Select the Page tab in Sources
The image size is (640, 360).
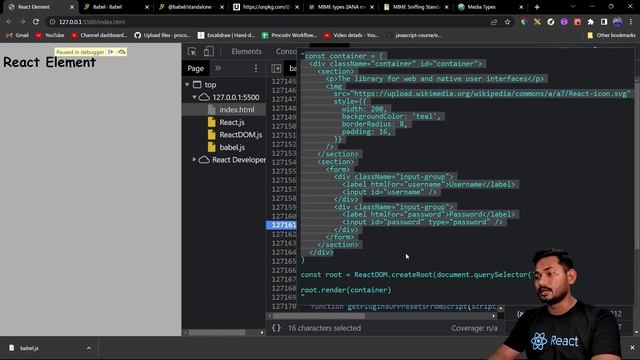(x=196, y=68)
